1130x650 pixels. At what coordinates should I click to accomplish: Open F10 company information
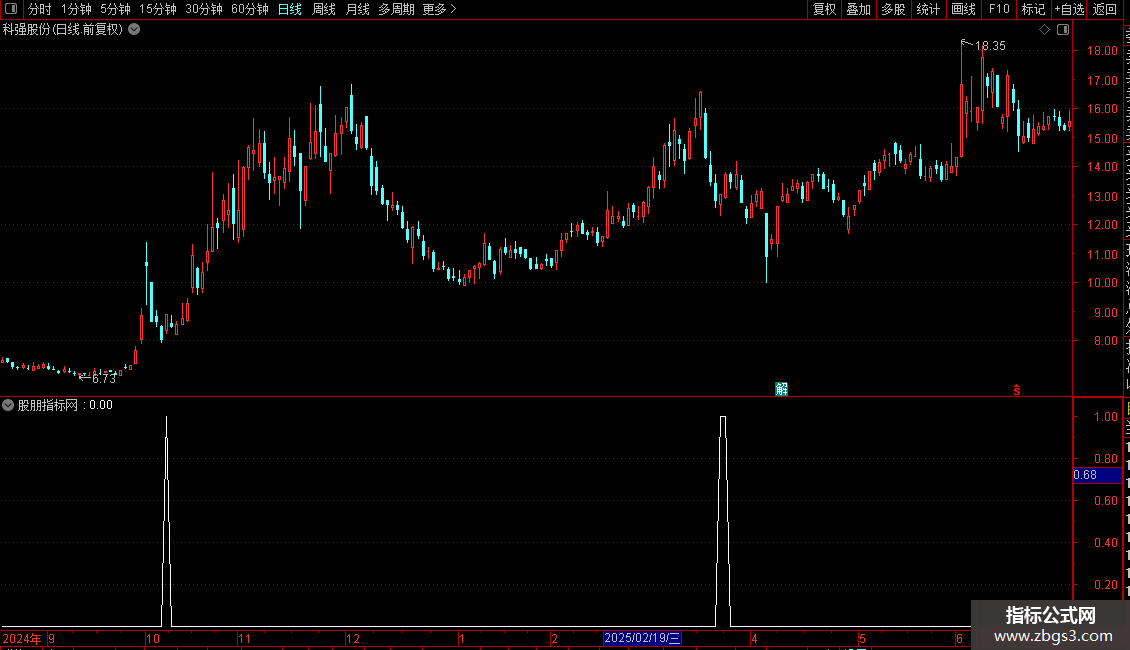[x=999, y=9]
